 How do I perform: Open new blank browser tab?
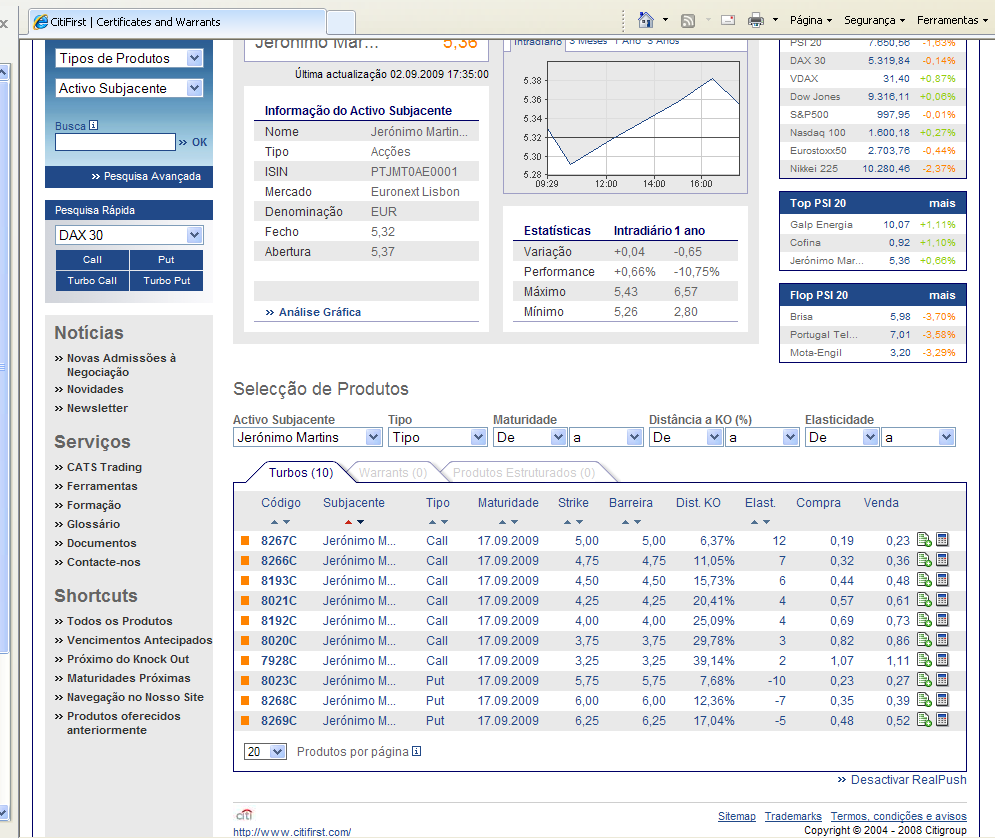[x=341, y=22]
